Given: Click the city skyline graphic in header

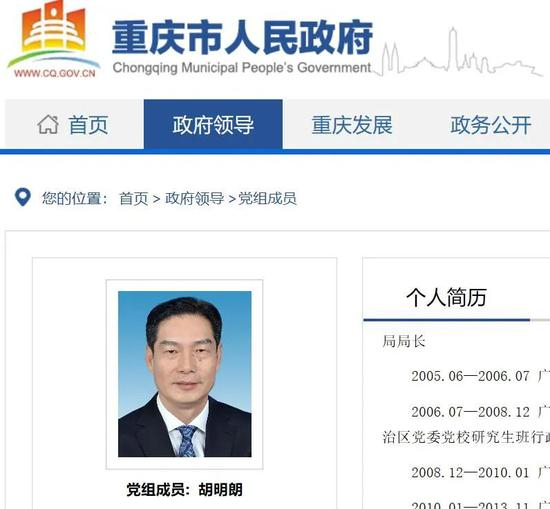Looking at the screenshot, I should [x=458, y=53].
